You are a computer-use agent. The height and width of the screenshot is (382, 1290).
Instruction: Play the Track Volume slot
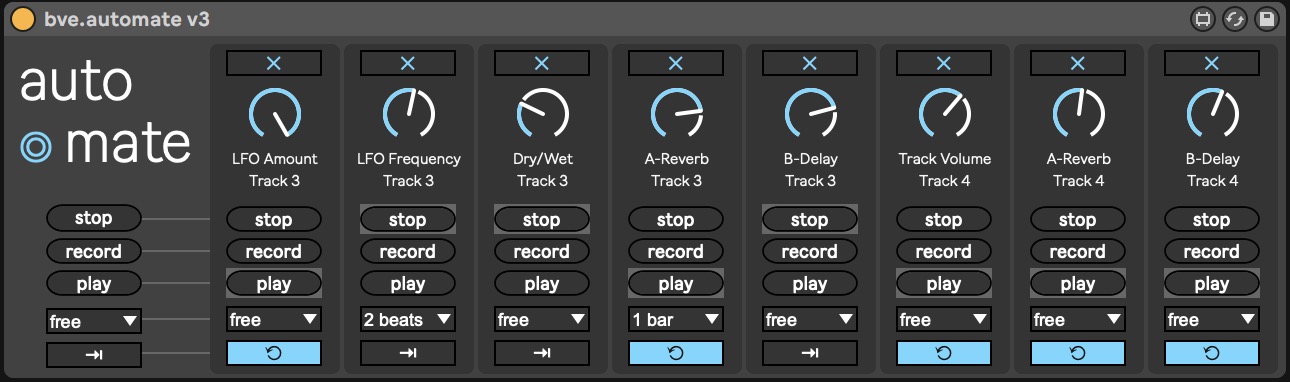(944, 284)
